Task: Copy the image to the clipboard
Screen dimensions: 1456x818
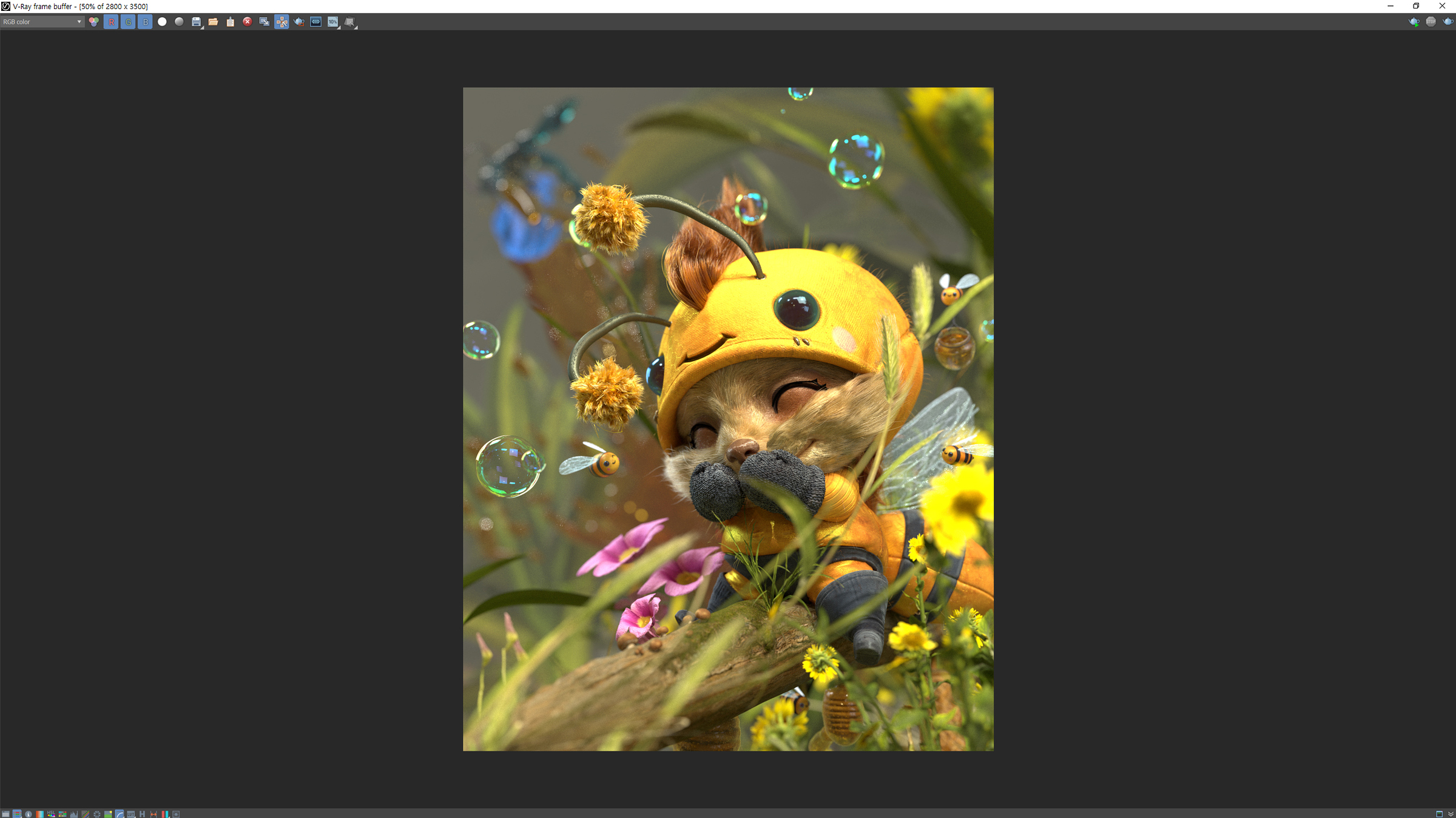Action: click(230, 22)
